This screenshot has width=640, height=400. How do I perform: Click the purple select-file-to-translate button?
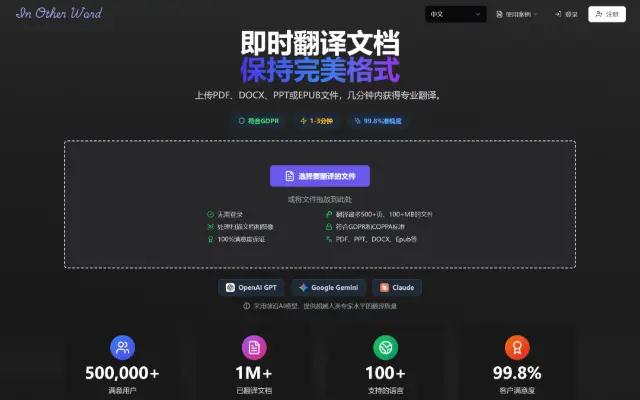tap(320, 176)
